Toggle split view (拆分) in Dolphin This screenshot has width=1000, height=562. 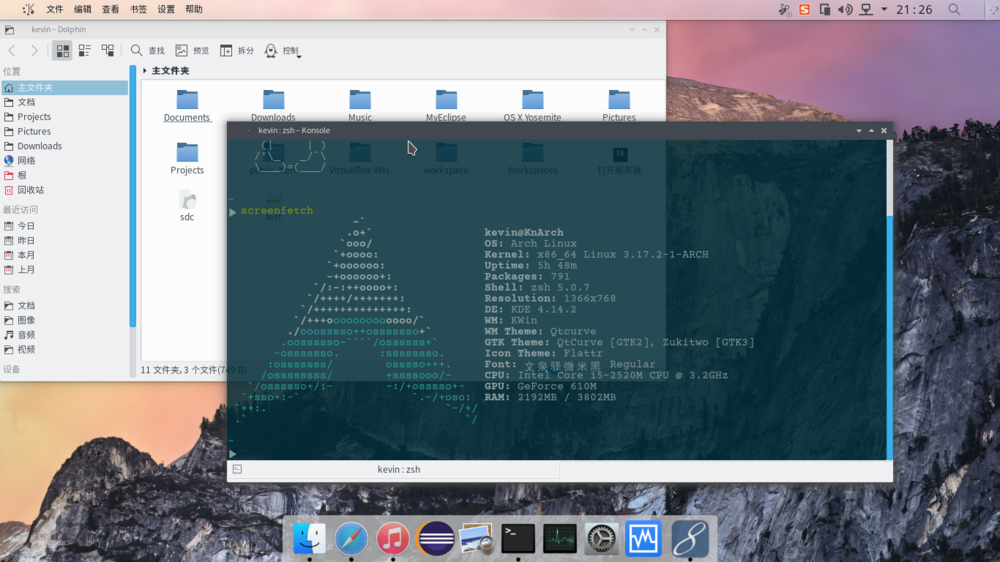pyautogui.click(x=237, y=50)
